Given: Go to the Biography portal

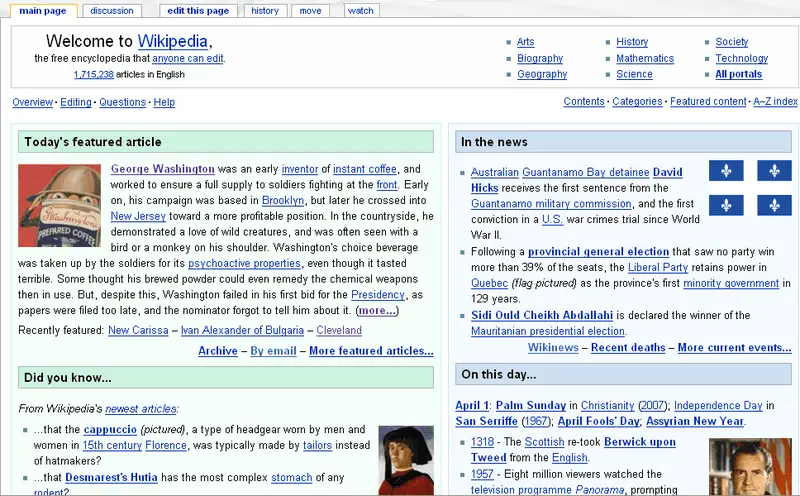Looking at the screenshot, I should (x=540, y=58).
